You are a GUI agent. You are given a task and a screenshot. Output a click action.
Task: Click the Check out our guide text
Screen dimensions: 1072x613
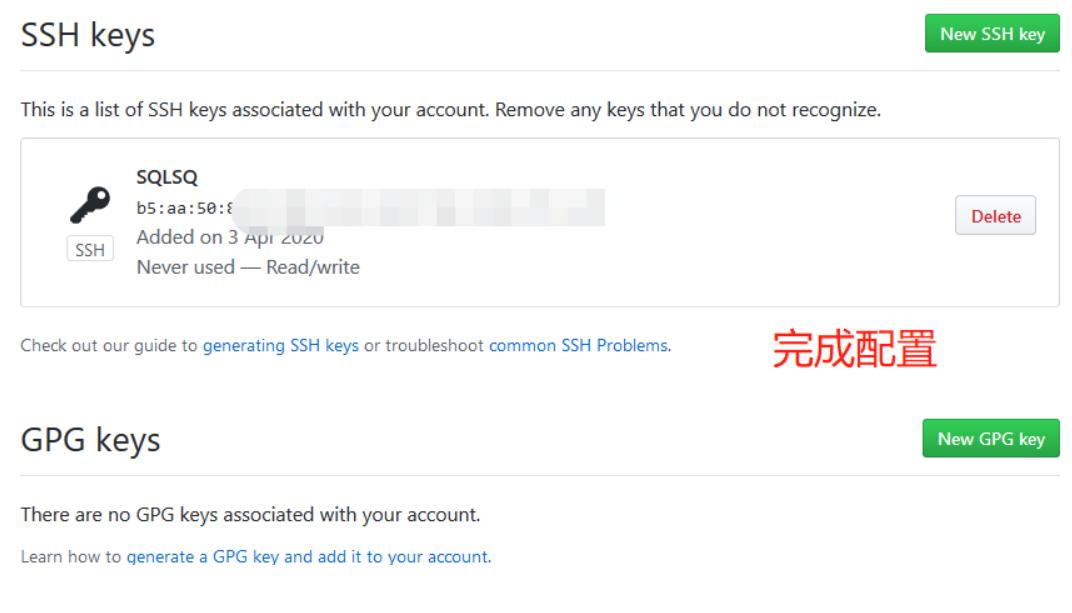110,346
